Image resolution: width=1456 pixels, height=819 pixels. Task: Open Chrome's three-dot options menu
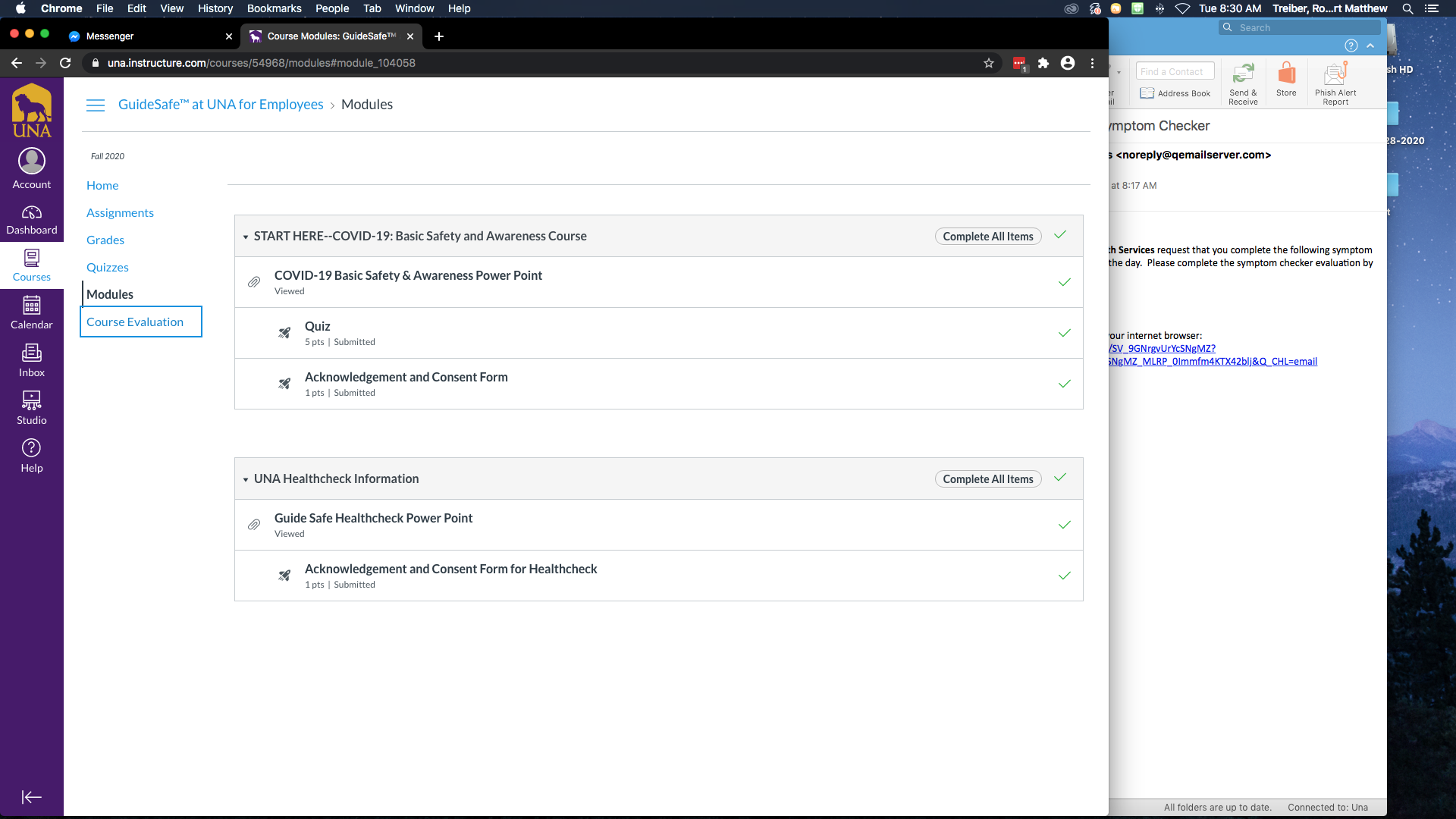[1092, 63]
